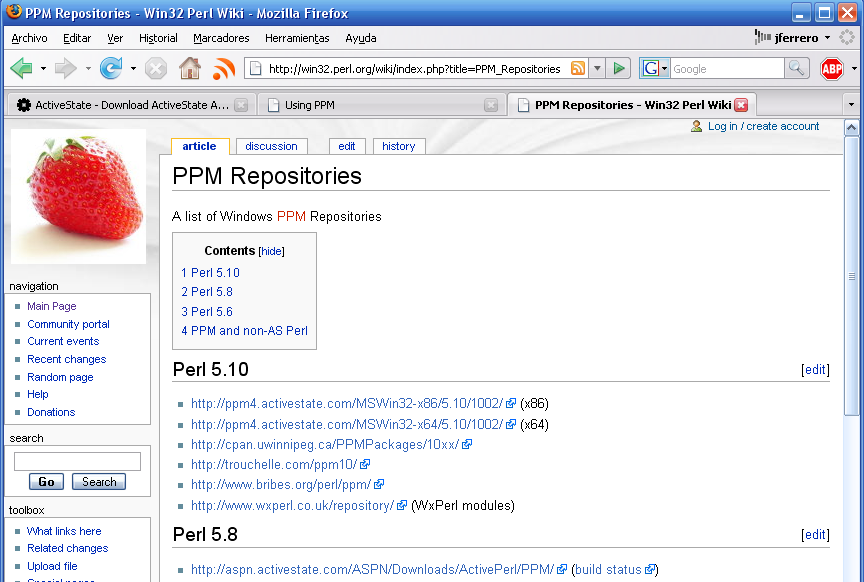Click the scrollbar up arrow
The width and height of the screenshot is (864, 582).
(x=851, y=128)
